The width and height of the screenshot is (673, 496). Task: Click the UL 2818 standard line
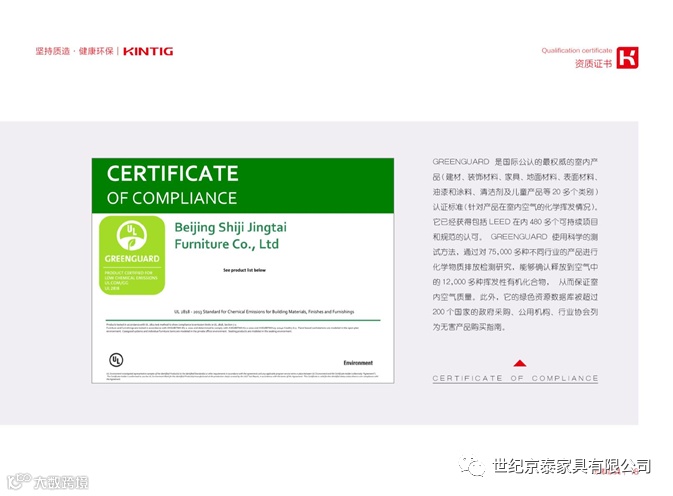pyautogui.click(x=264, y=312)
